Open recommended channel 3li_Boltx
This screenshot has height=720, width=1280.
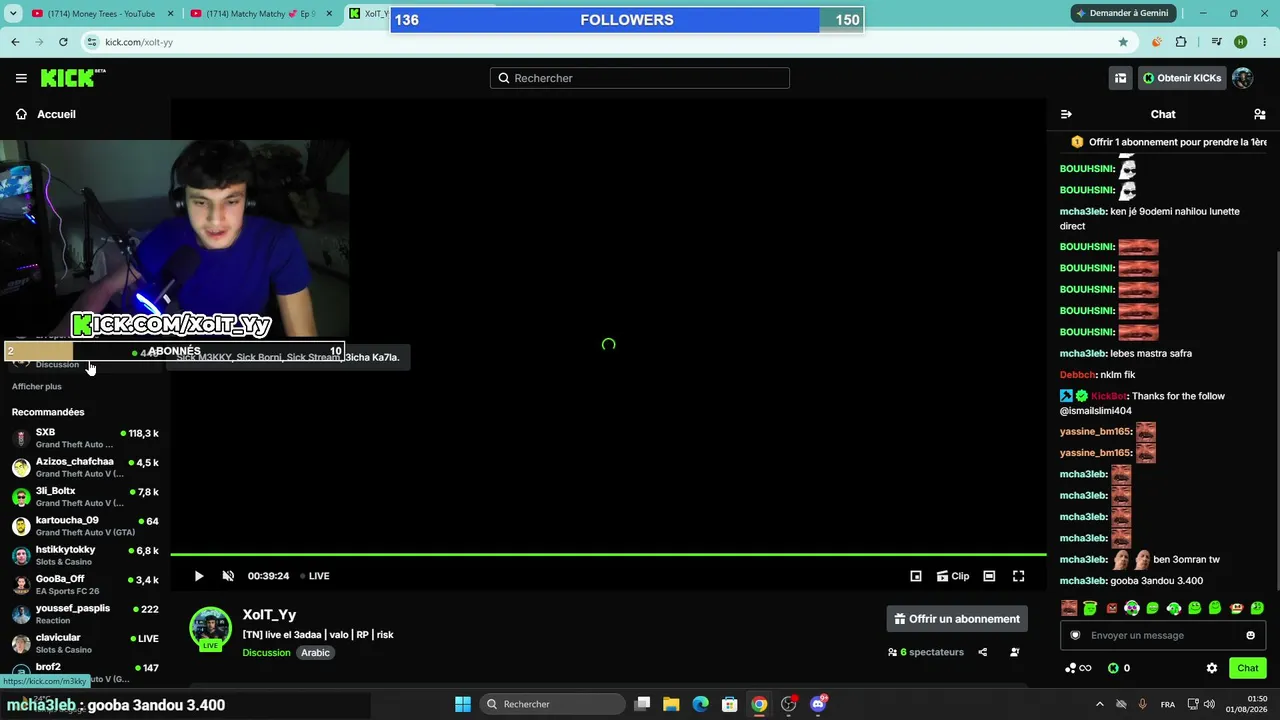85,497
